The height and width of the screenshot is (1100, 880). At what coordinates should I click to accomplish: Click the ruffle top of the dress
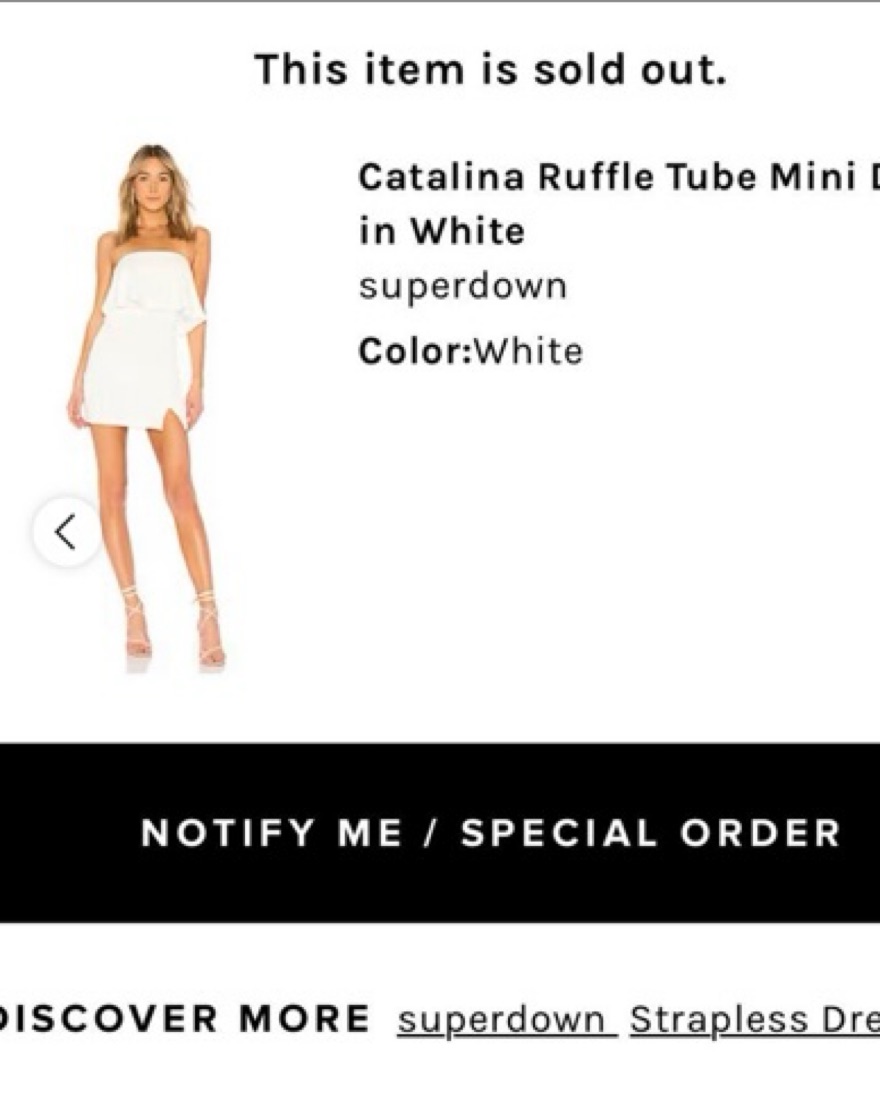tap(152, 285)
